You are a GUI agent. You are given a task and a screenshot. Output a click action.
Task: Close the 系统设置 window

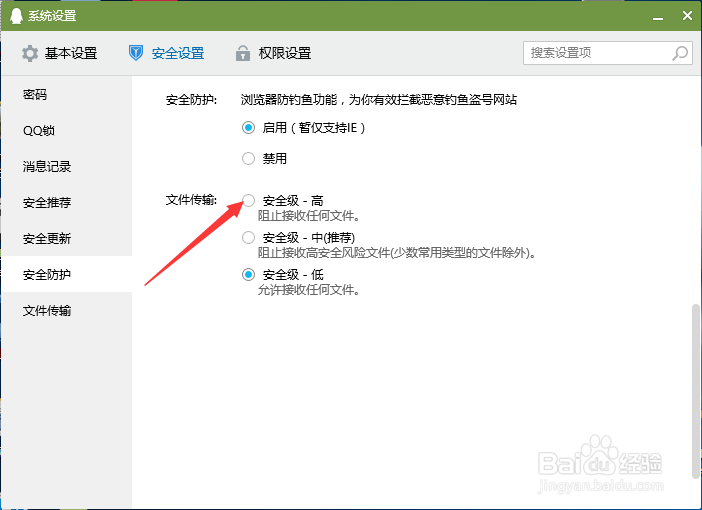687,16
